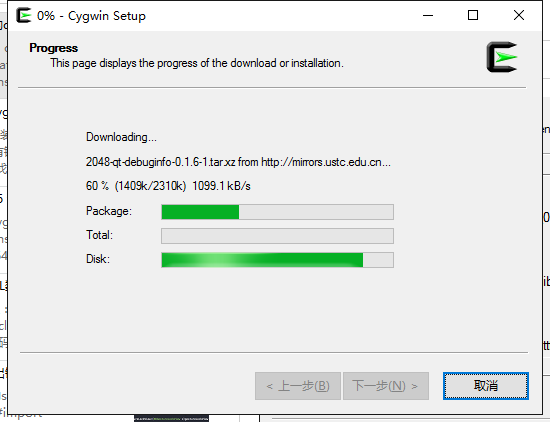This screenshot has width=550, height=422.
Task: Click the 上一步(B) back button
Action: click(x=298, y=386)
